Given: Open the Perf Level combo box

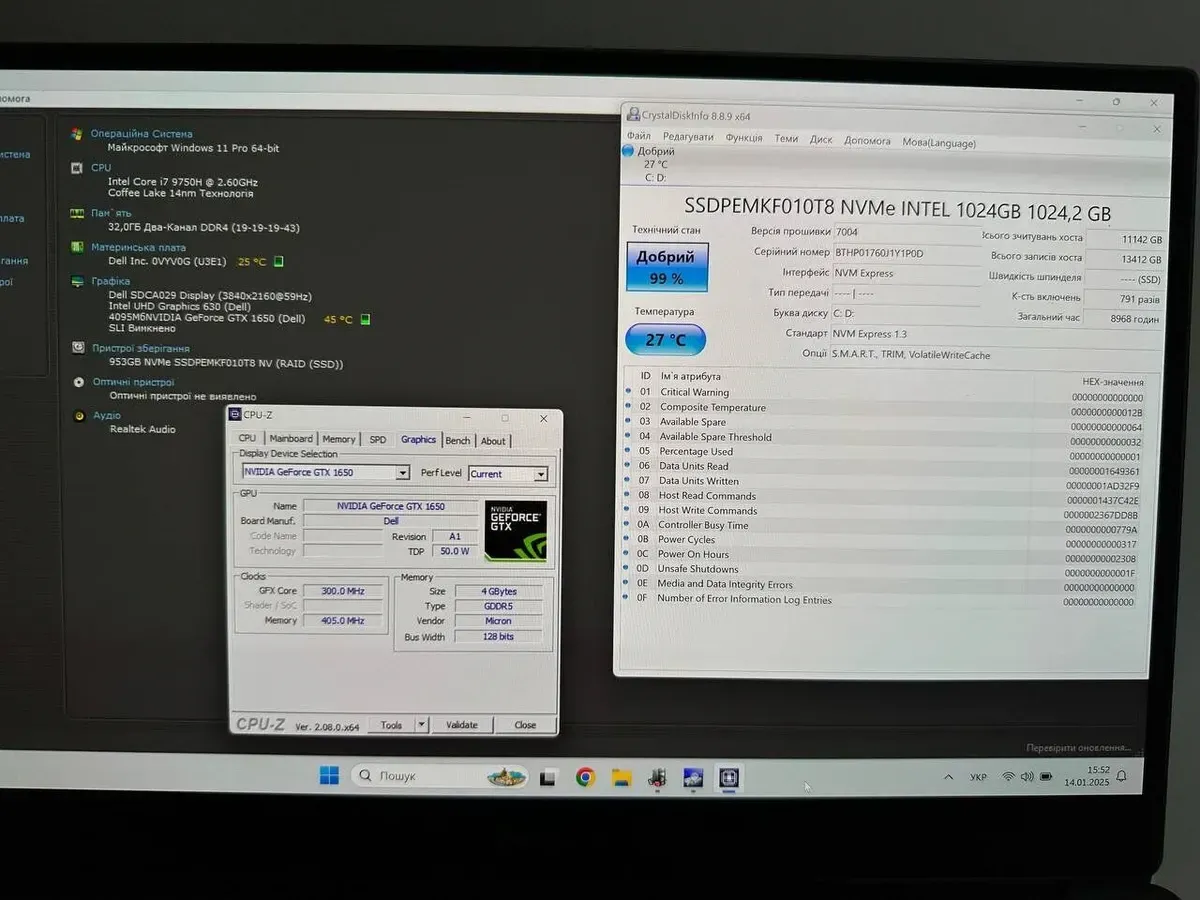Looking at the screenshot, I should (540, 474).
